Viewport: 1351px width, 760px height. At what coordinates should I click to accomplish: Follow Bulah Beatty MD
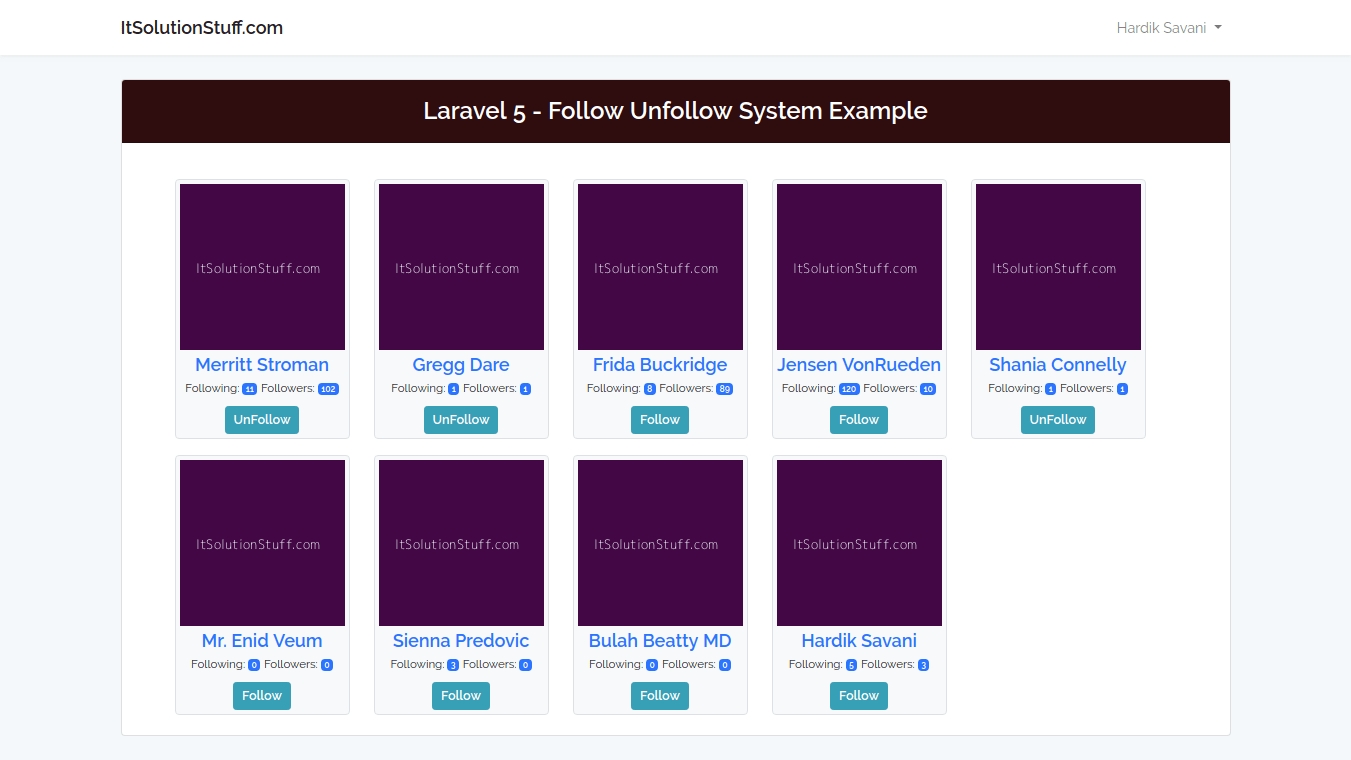point(660,696)
